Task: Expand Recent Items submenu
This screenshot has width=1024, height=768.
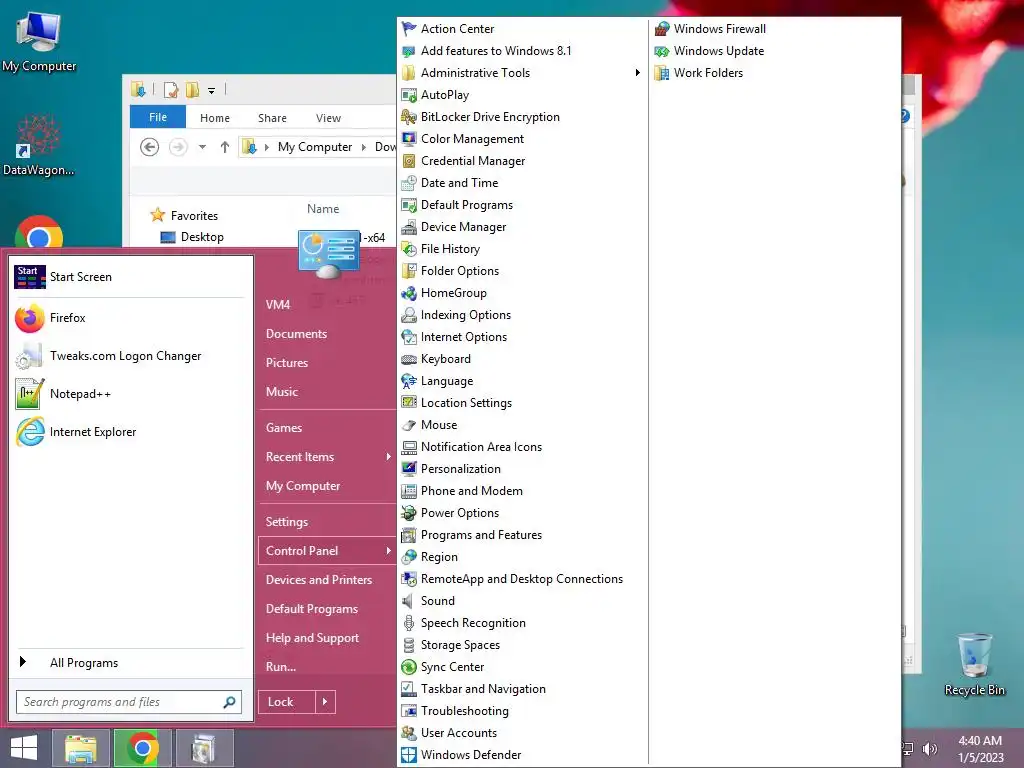Action: tap(388, 456)
